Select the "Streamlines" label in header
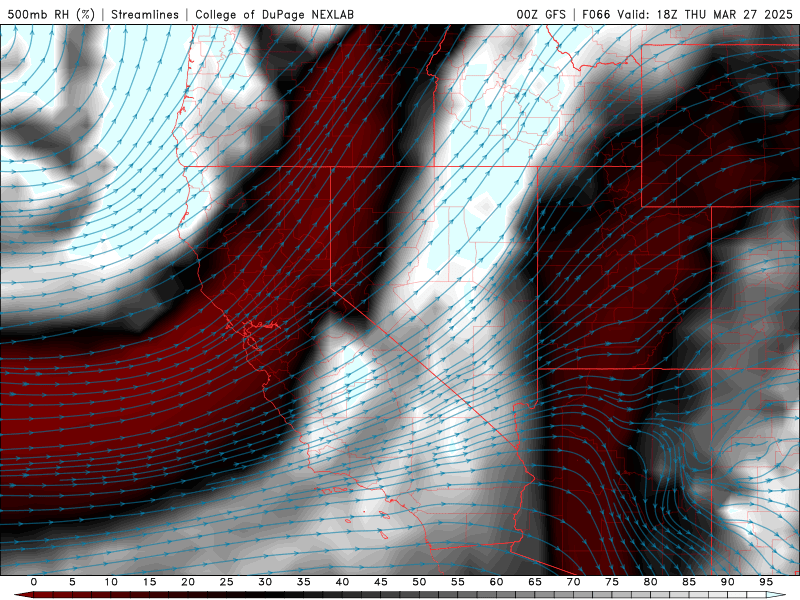Screen dimensions: 800x600 145,14
